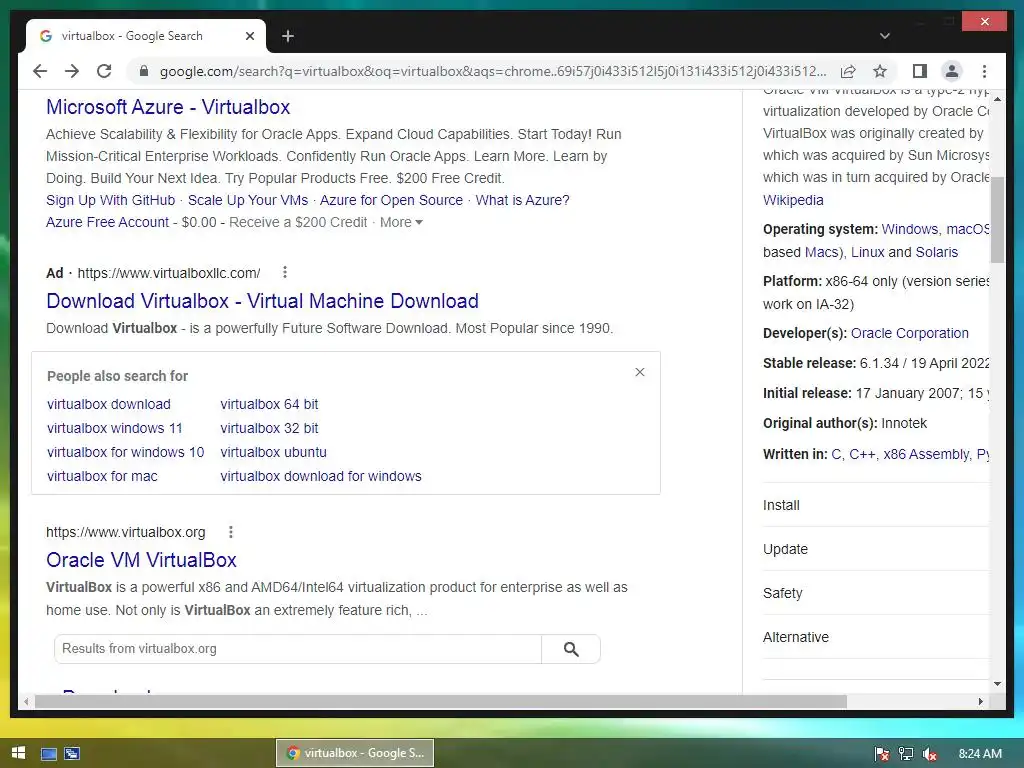Expand the Alternative section in the knowledge panel
This screenshot has height=768, width=1024.
pos(876,637)
